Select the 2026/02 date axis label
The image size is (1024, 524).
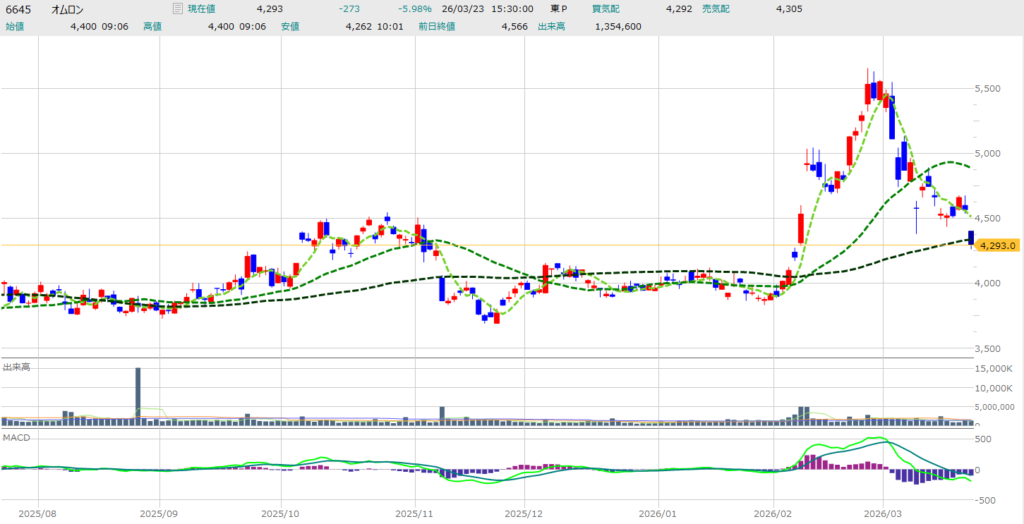tap(774, 510)
